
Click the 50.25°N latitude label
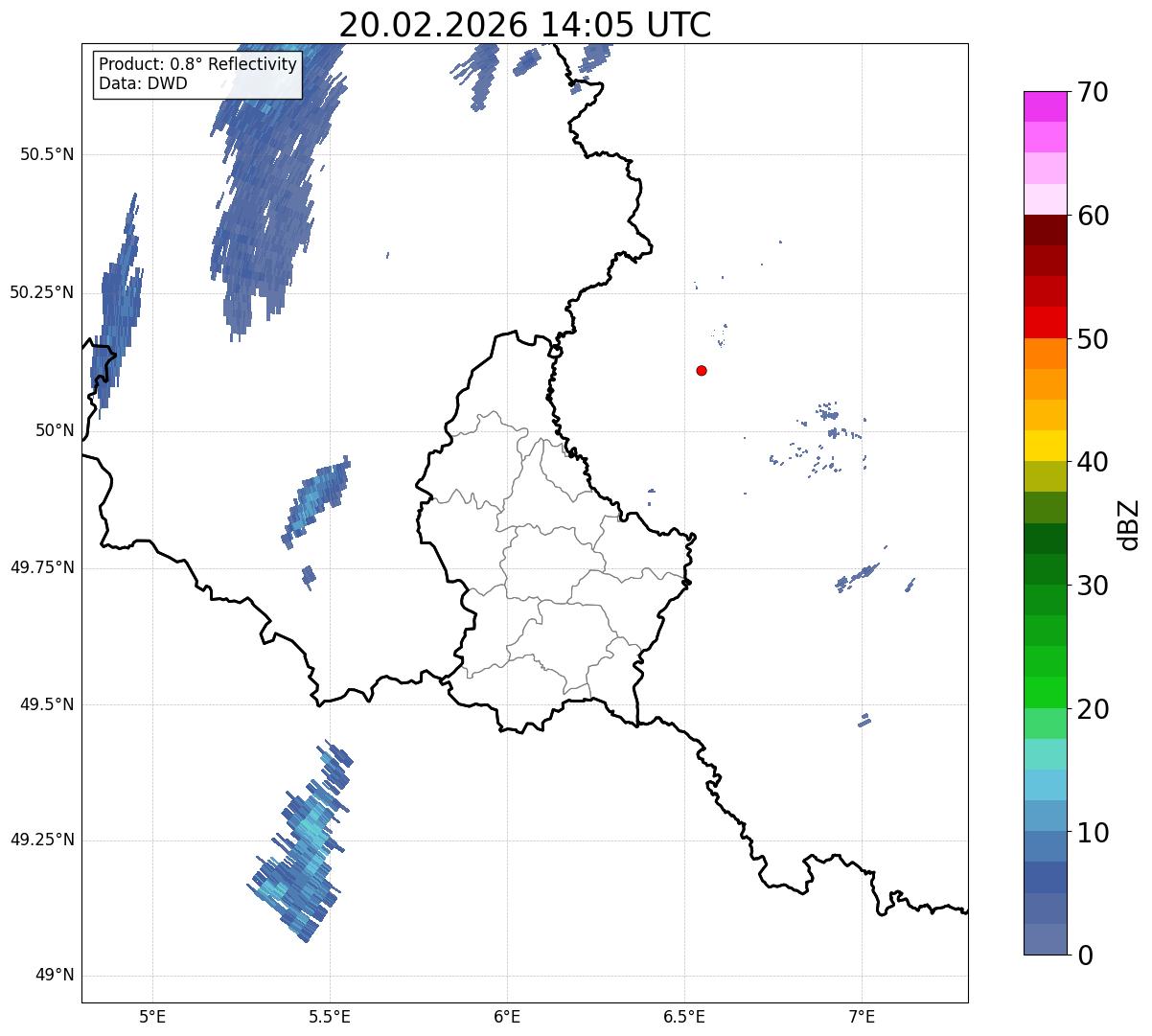(x=41, y=292)
